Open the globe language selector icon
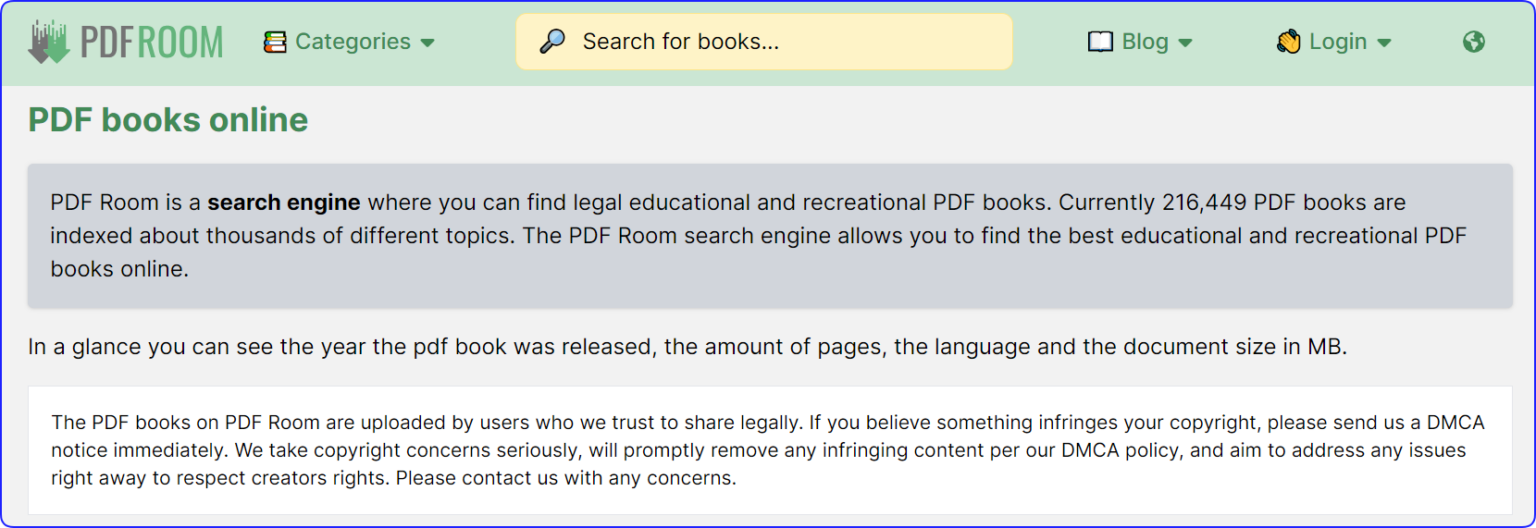 coord(1473,42)
